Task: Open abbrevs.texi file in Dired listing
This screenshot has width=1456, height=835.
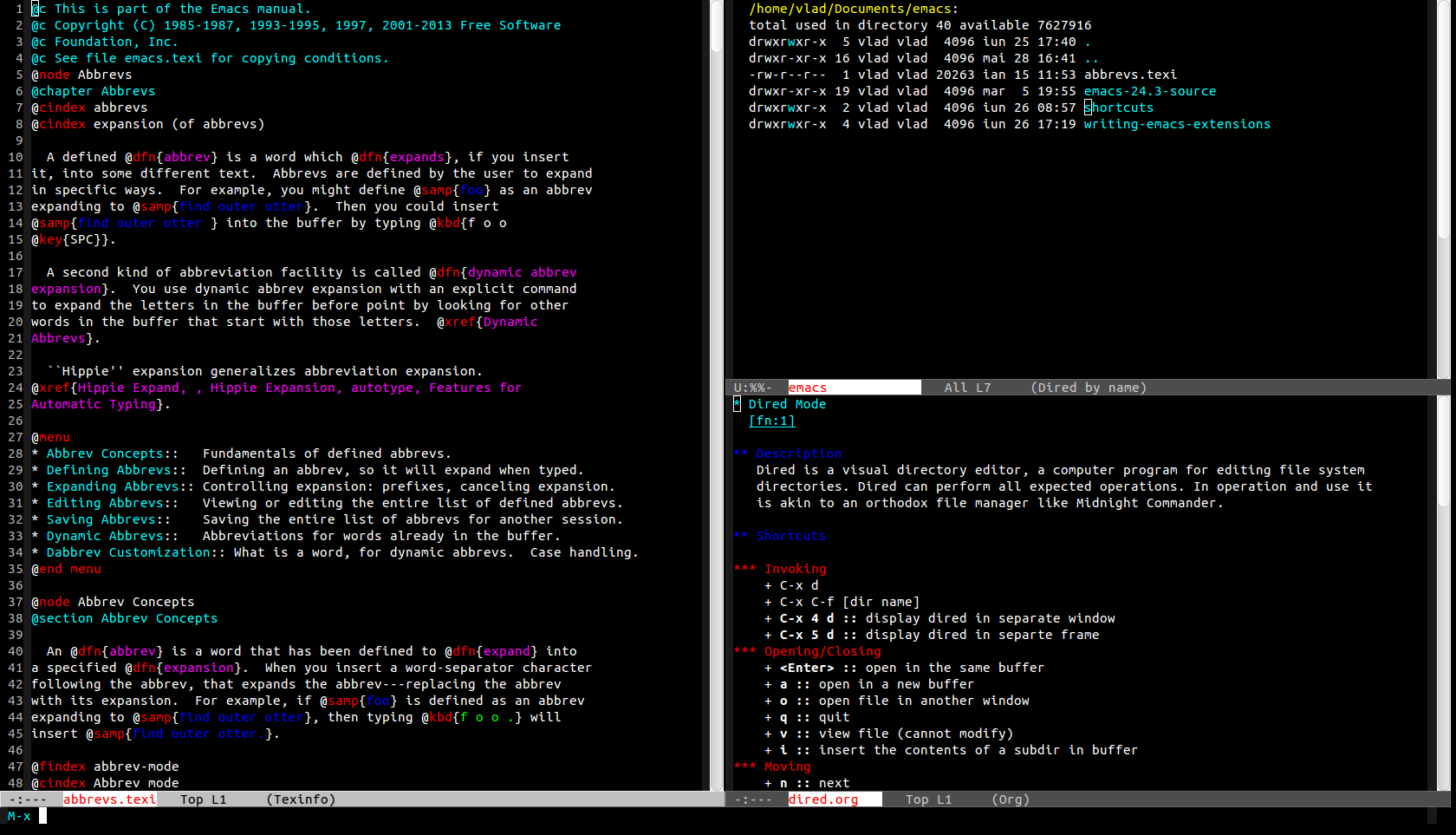Action: pyautogui.click(x=1130, y=75)
